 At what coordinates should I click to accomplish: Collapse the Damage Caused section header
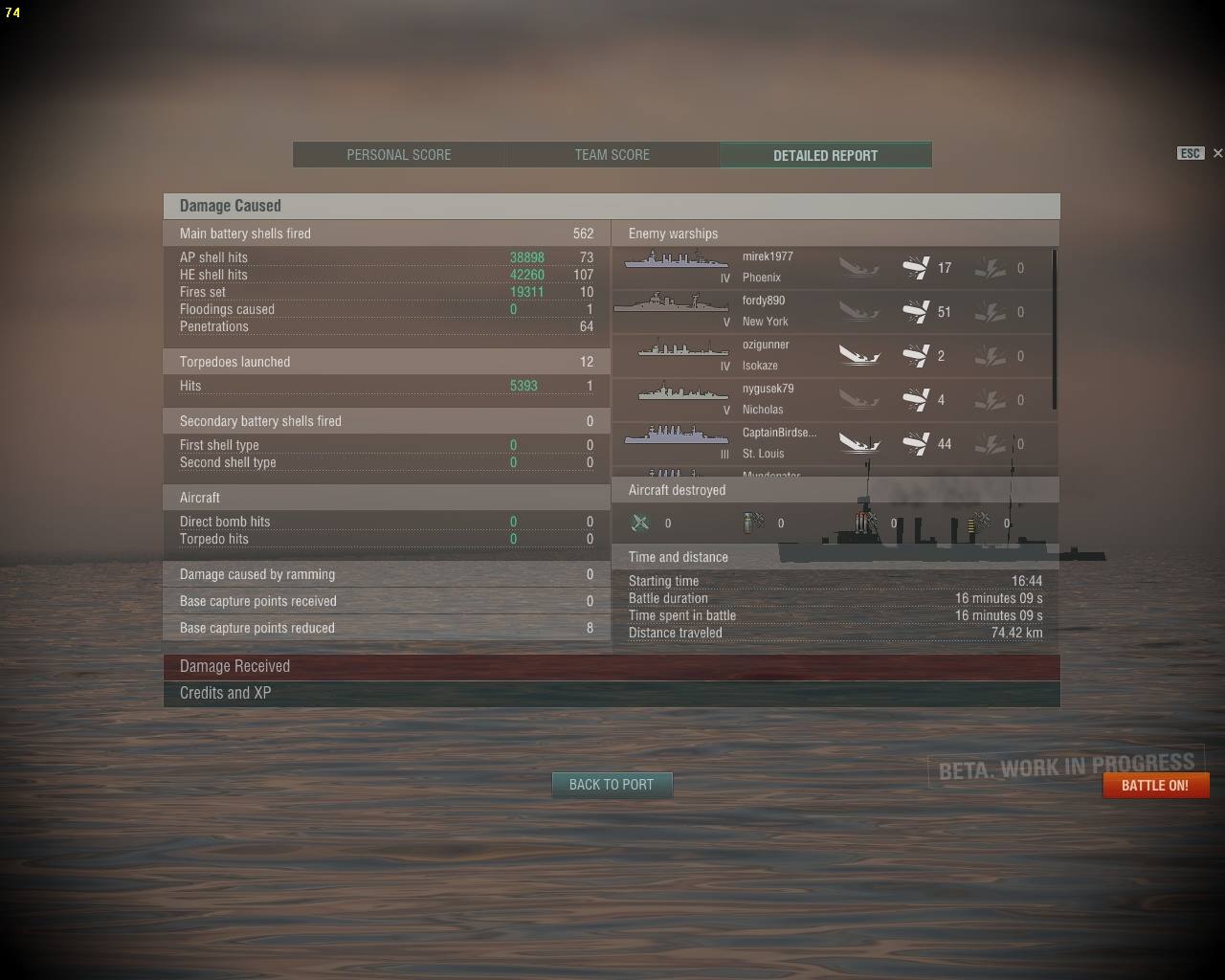tap(612, 206)
